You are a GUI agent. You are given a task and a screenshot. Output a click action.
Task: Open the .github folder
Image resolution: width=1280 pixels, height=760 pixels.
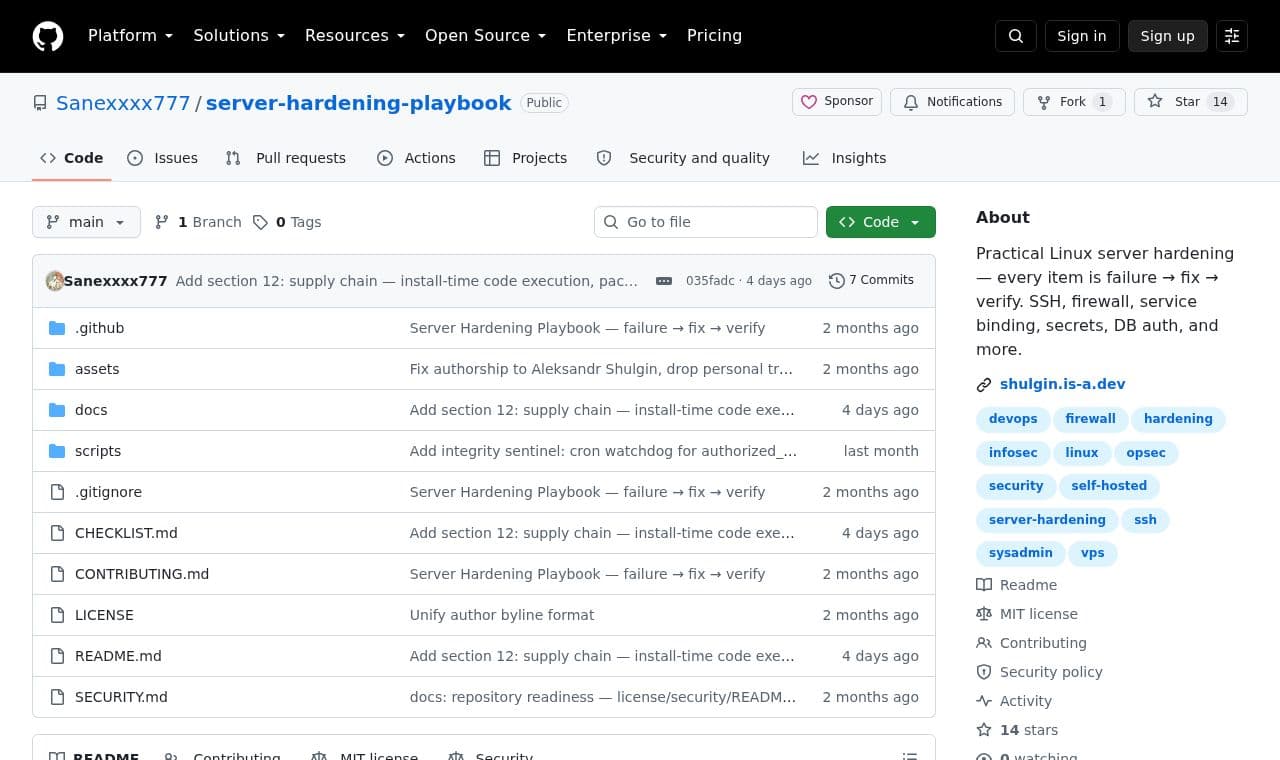click(99, 328)
